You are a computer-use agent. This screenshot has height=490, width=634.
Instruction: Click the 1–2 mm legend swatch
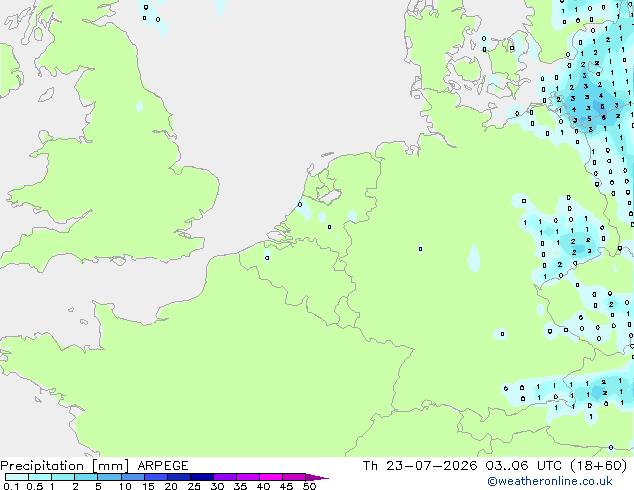click(63, 477)
